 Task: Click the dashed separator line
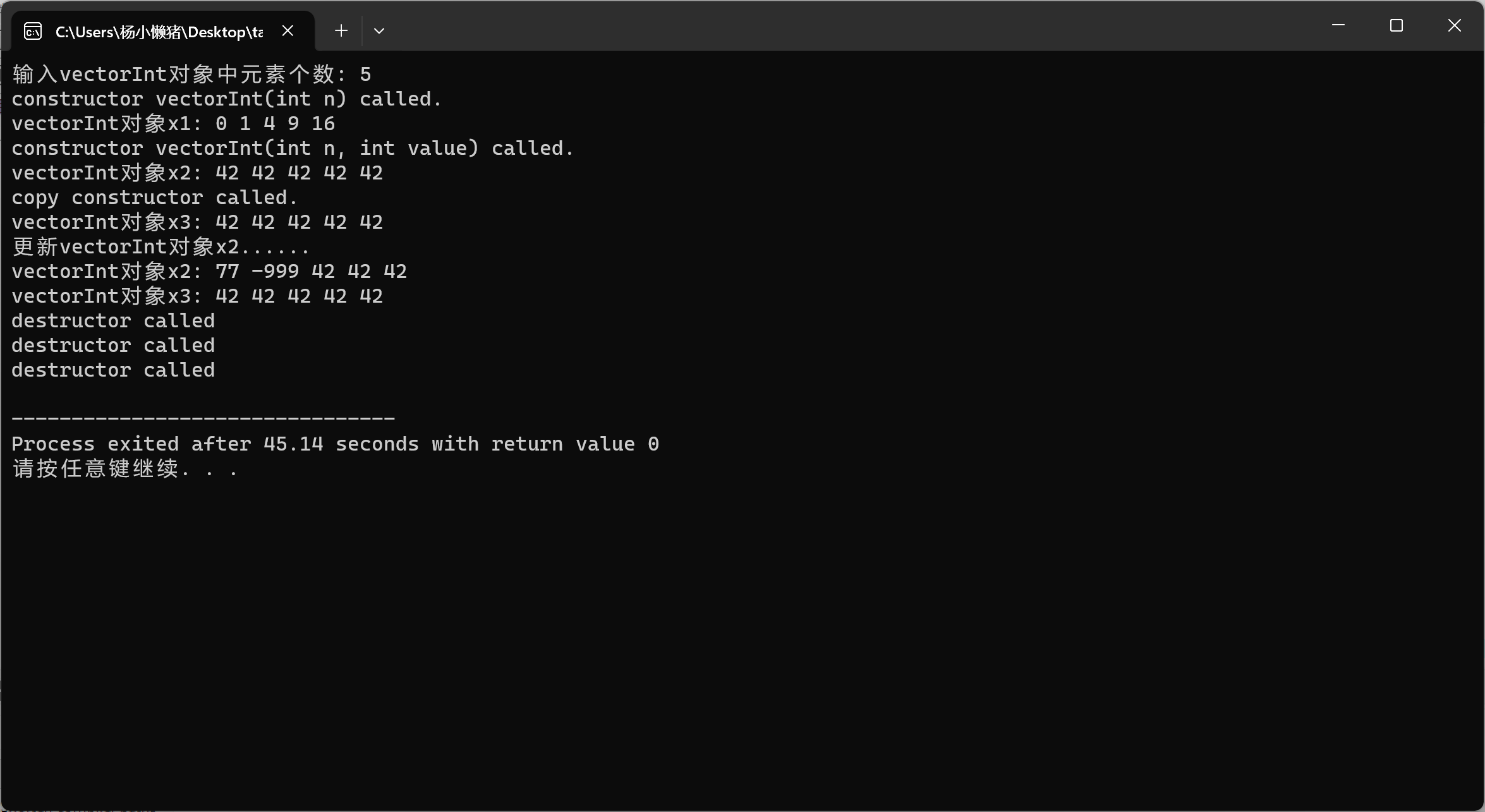[203, 418]
